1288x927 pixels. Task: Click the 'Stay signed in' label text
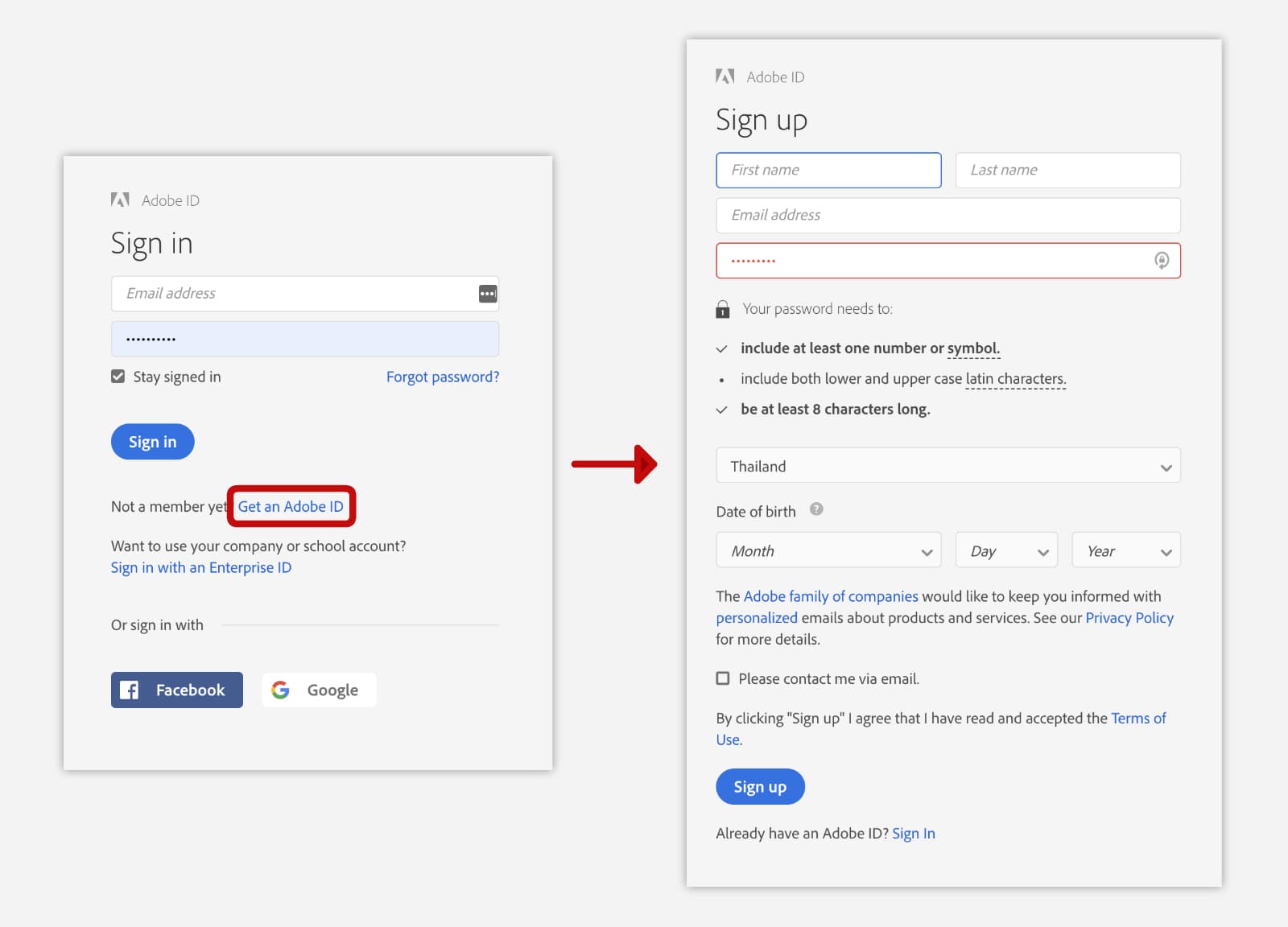pos(177,377)
